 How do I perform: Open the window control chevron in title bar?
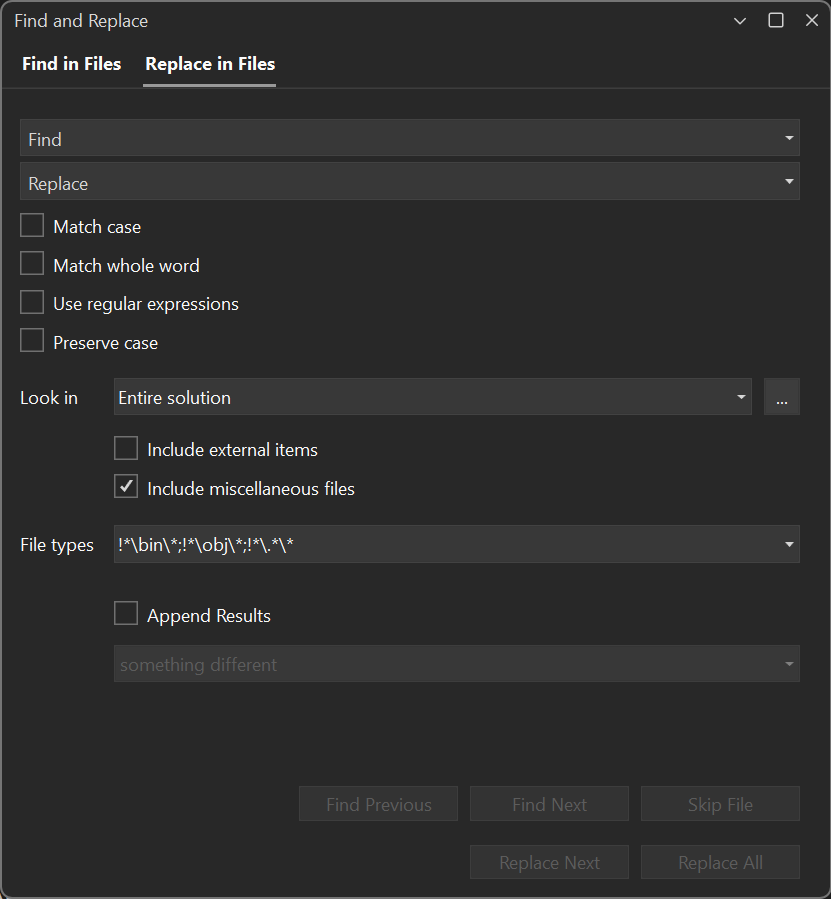[739, 20]
